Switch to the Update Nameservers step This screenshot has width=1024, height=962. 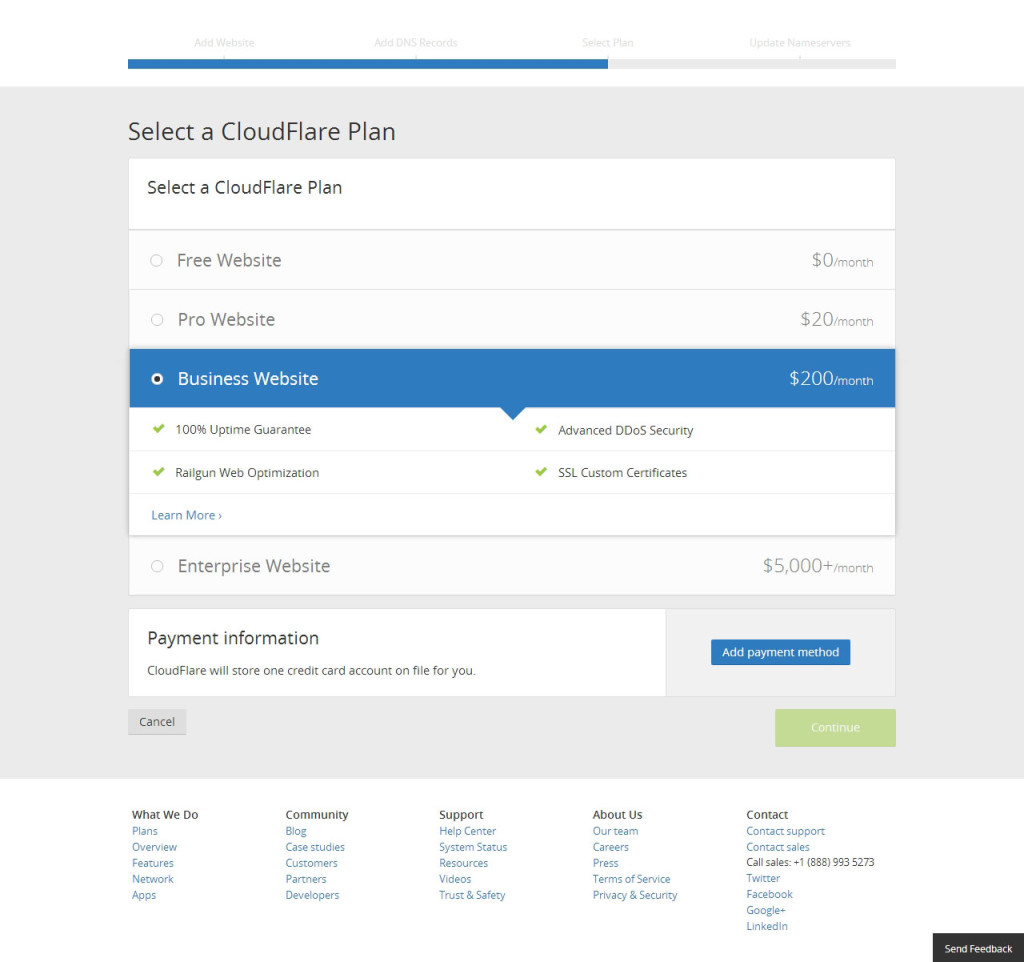pyautogui.click(x=799, y=42)
